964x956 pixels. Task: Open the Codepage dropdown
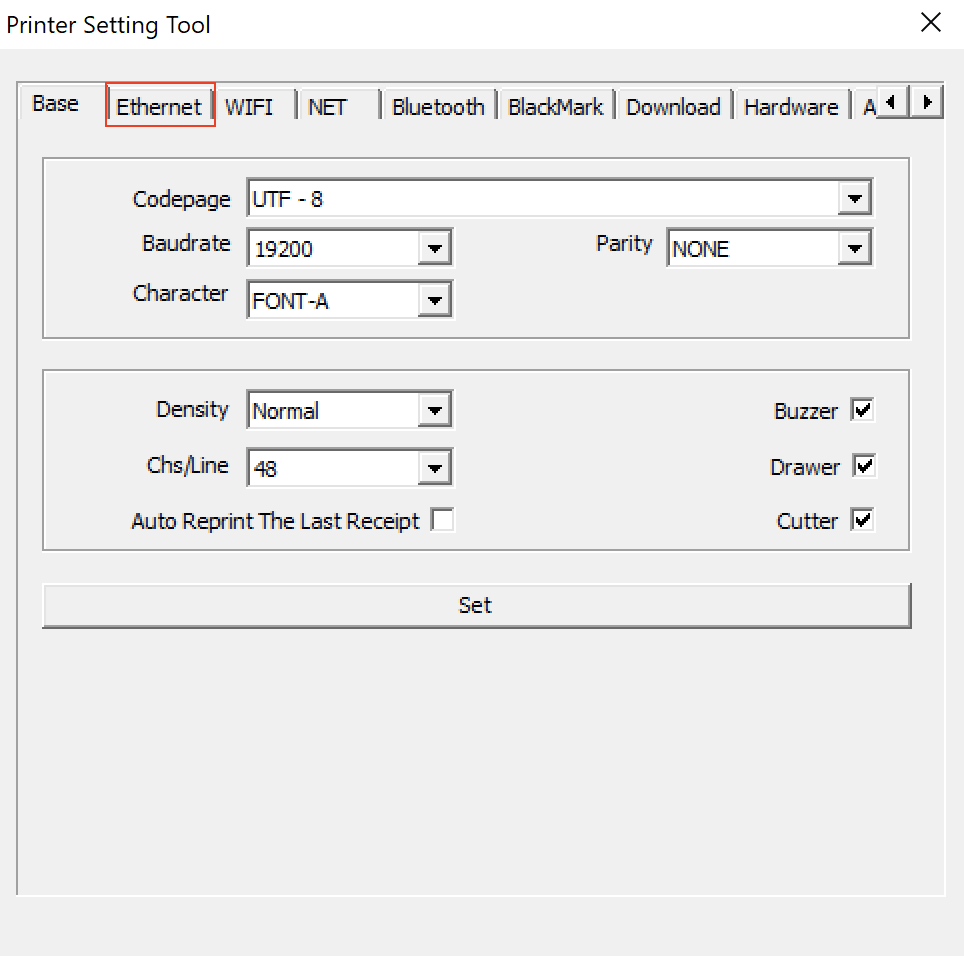[x=854, y=199]
